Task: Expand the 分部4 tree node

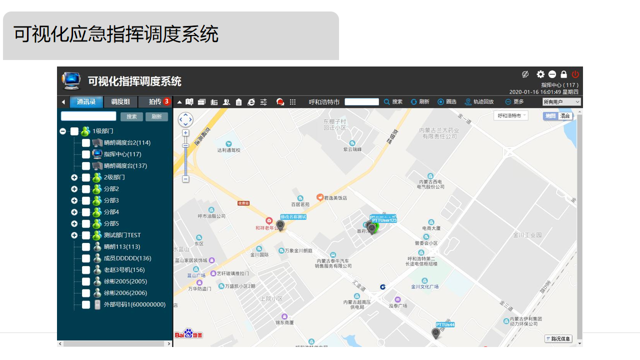Action: pyautogui.click(x=74, y=212)
